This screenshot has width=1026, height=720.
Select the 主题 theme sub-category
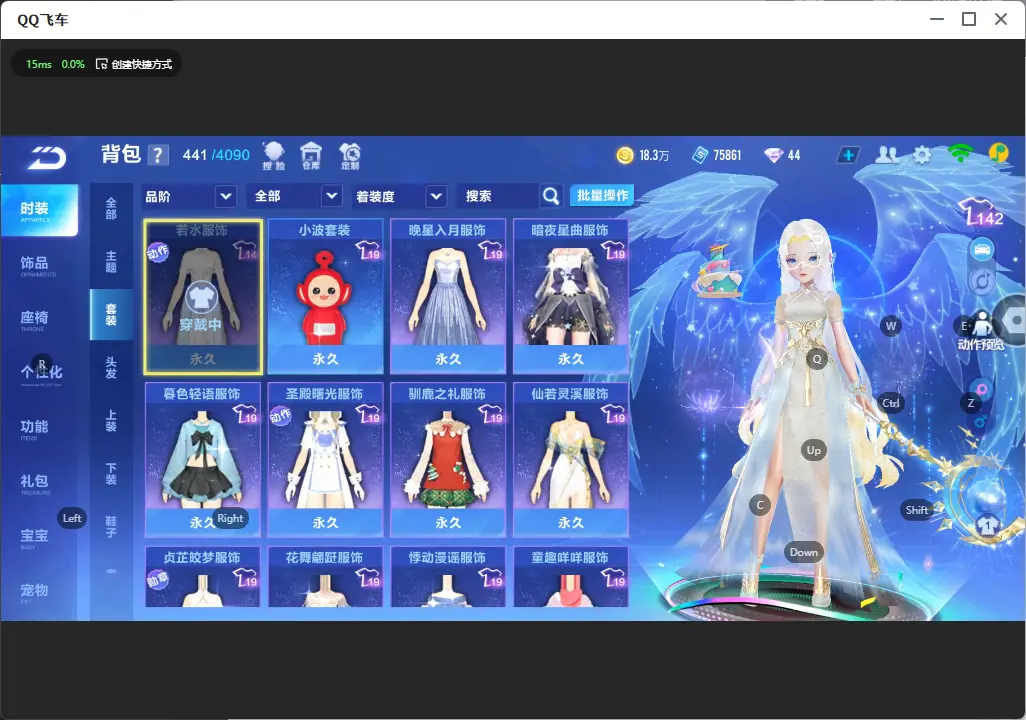111,262
